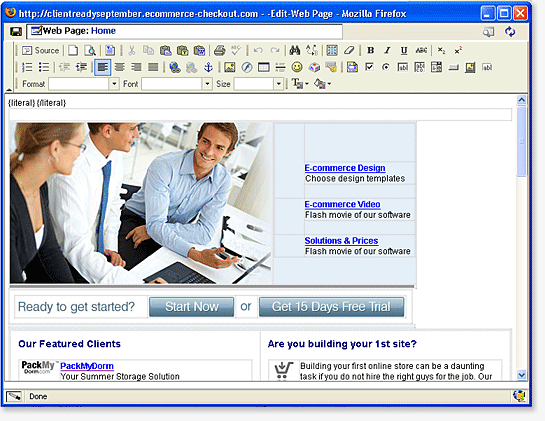Open the Templates icon
This screenshot has height=421, width=545.
[110, 51]
